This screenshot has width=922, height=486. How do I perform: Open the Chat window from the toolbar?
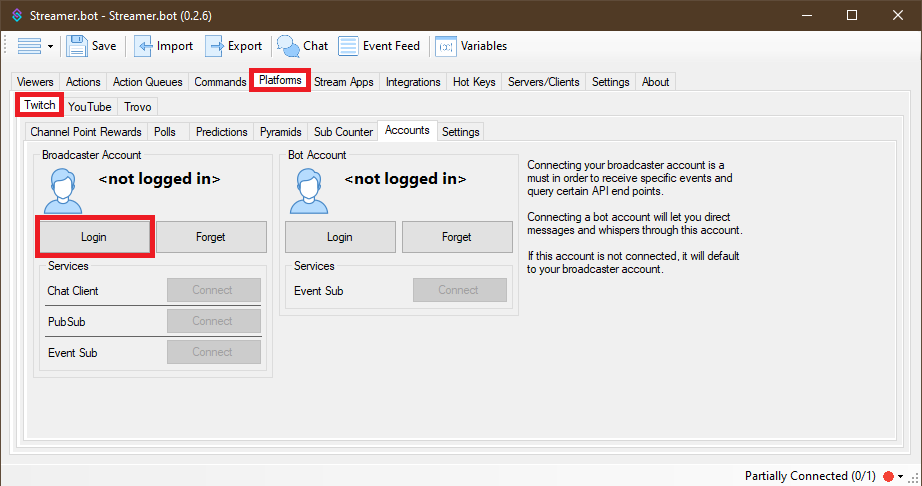[x=302, y=46]
